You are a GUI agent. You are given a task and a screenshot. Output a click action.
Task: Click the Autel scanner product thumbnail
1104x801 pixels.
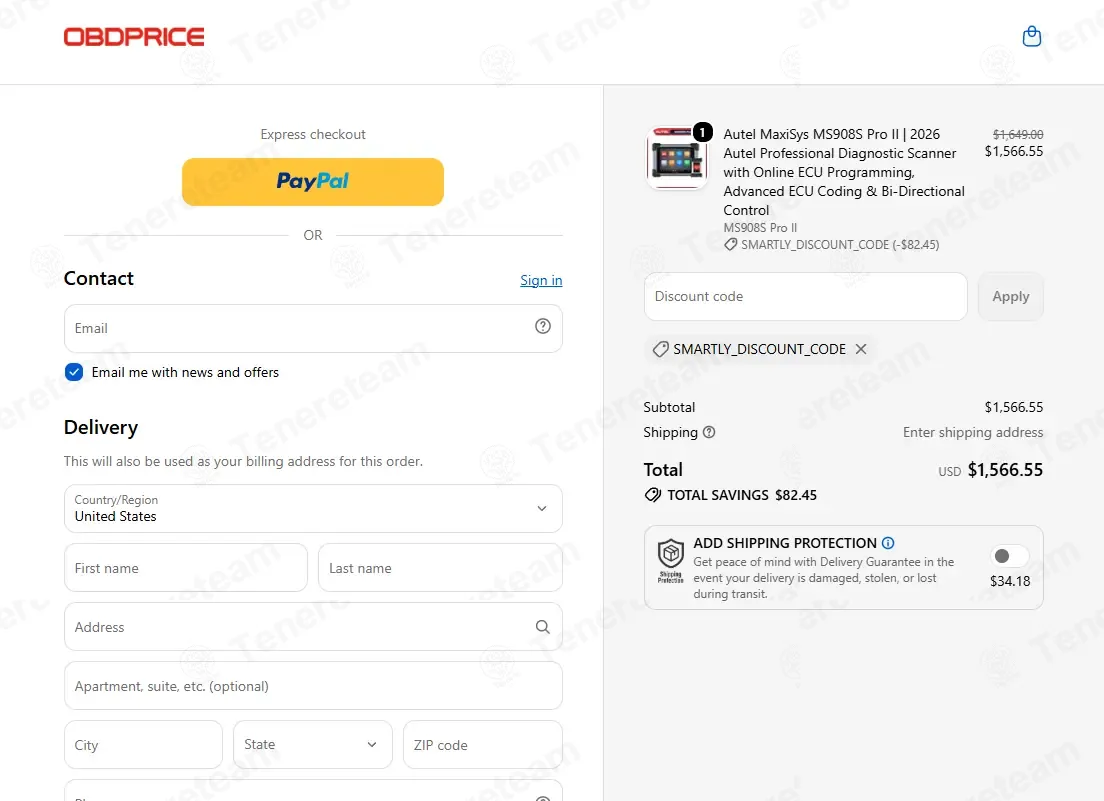tap(677, 158)
